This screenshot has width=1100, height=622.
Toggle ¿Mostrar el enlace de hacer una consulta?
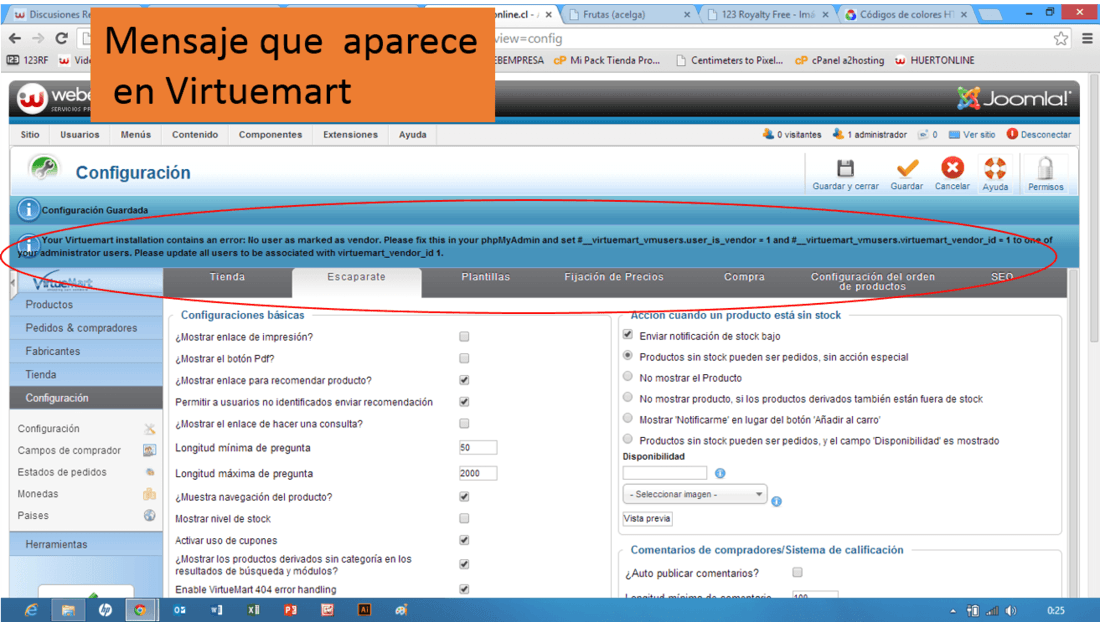(464, 424)
